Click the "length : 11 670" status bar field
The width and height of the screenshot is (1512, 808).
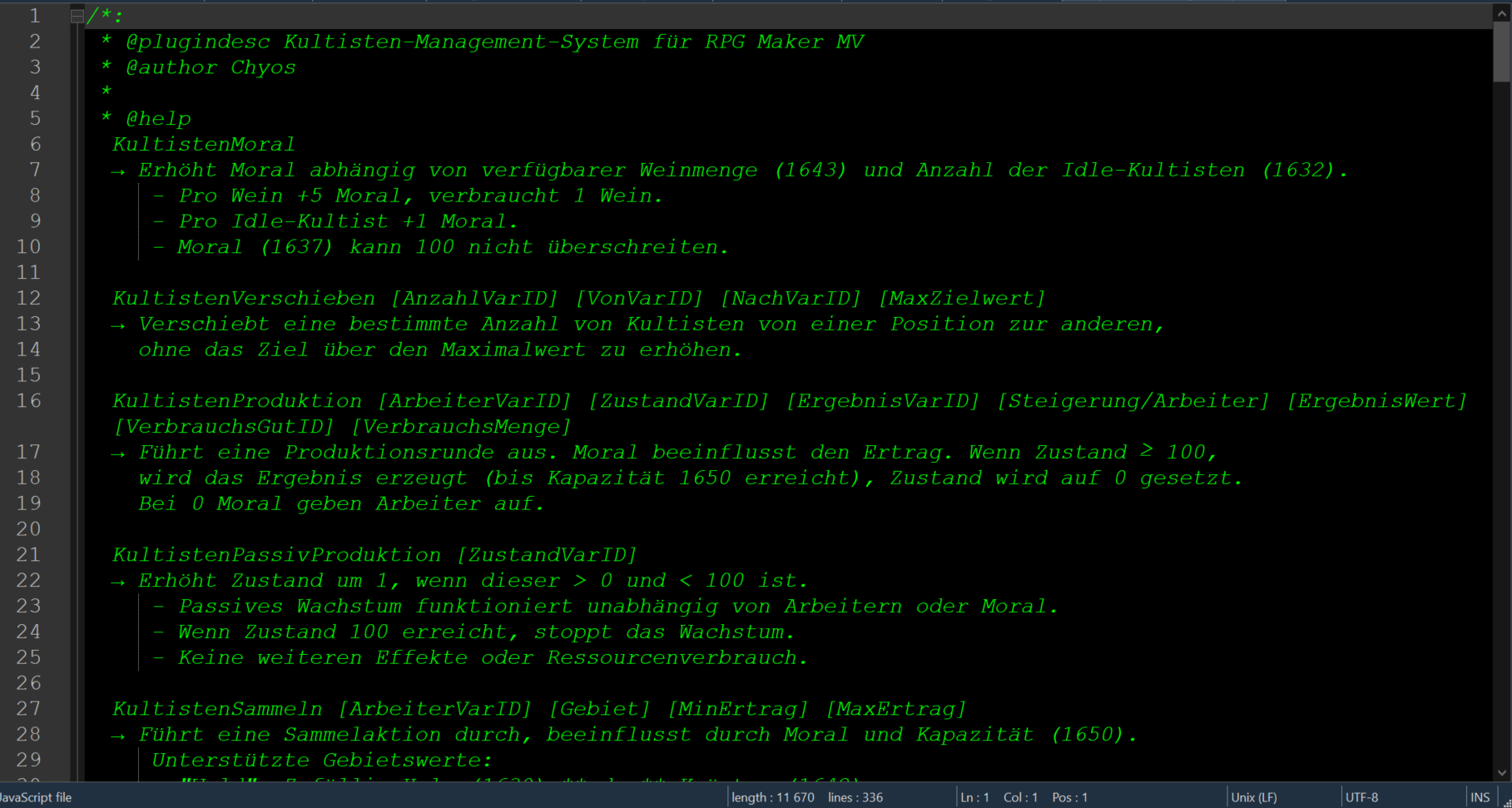point(773,797)
